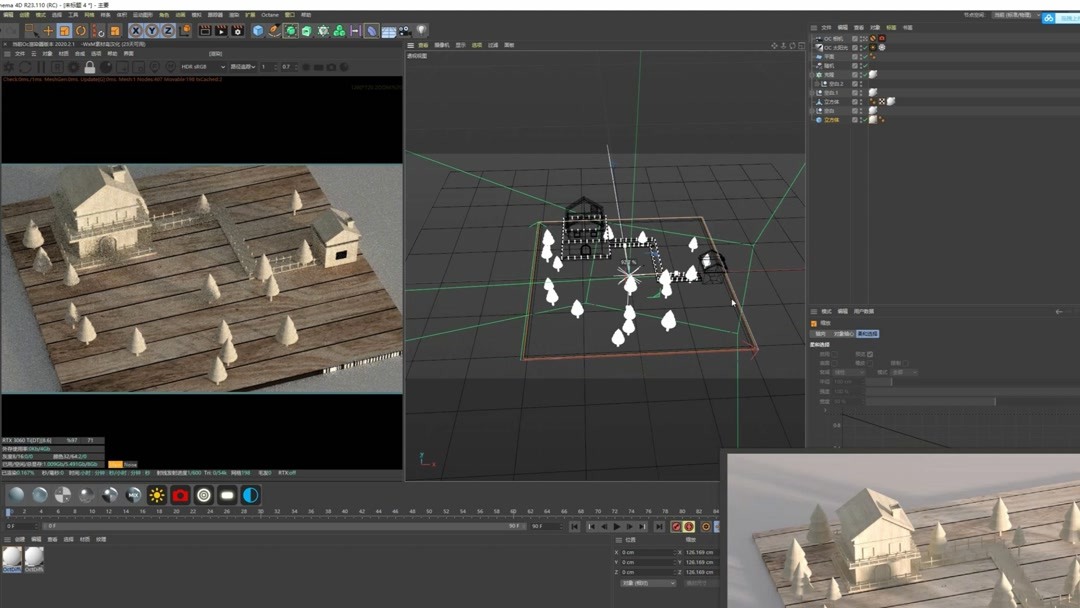Click the light bulb icon in toolbar

pyautogui.click(x=421, y=31)
